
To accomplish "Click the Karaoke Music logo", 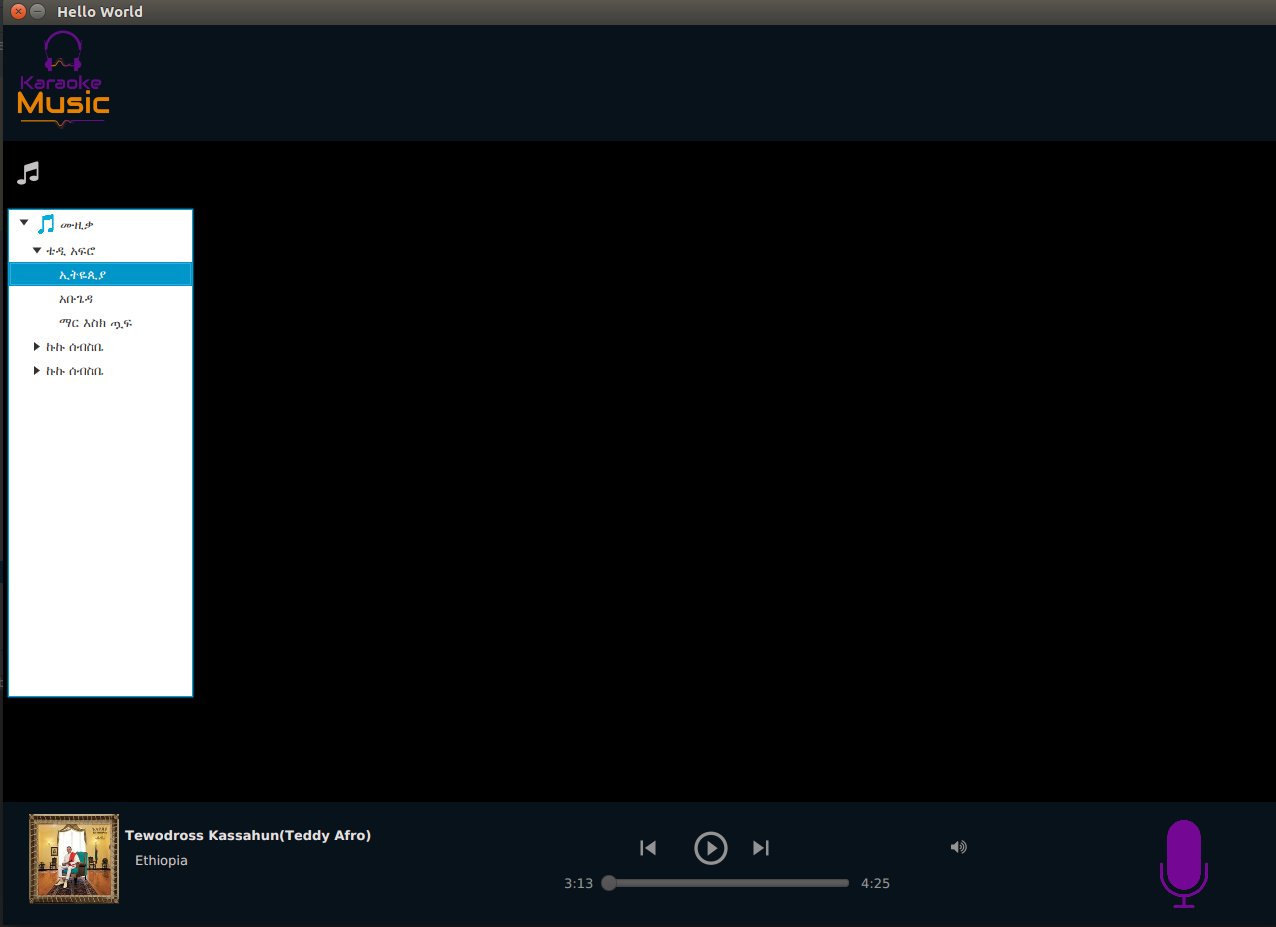I will click(x=63, y=80).
